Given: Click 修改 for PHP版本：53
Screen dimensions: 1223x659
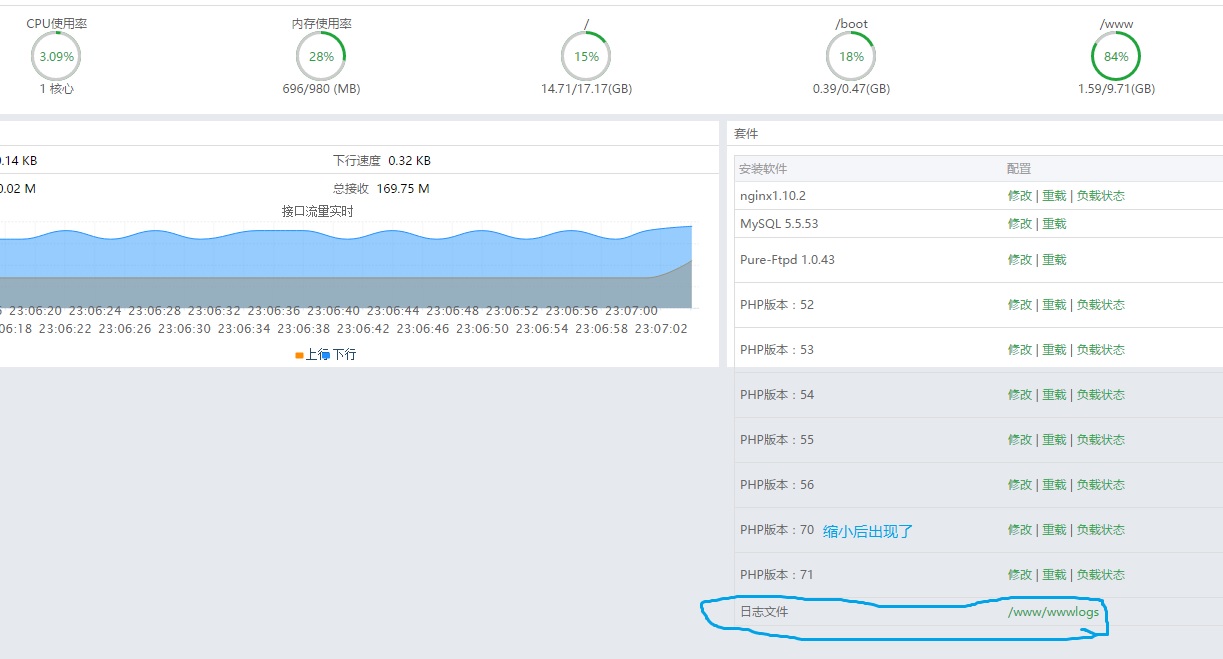Looking at the screenshot, I should (1020, 350).
